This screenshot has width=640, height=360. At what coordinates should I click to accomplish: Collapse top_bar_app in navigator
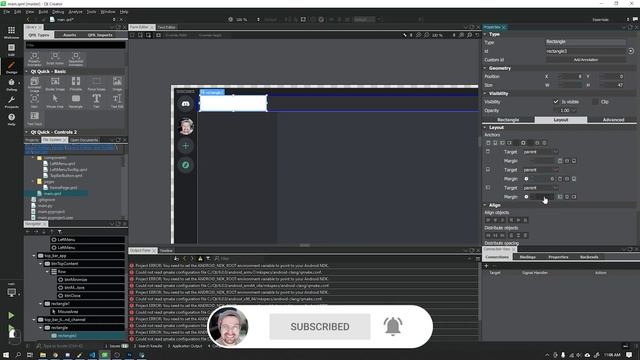coord(34,256)
